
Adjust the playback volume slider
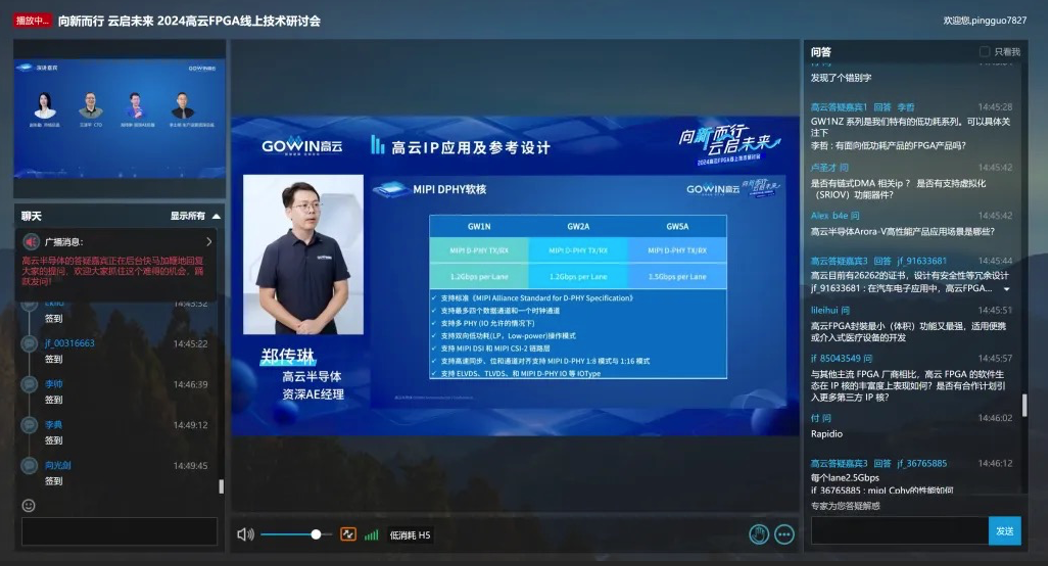click(295, 535)
